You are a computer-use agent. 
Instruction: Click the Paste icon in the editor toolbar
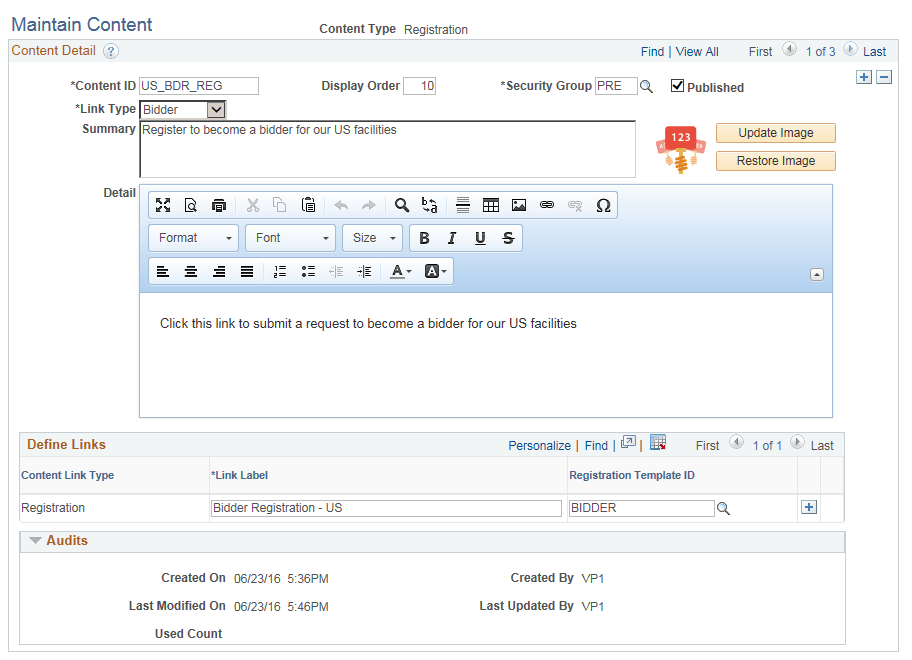coord(309,205)
